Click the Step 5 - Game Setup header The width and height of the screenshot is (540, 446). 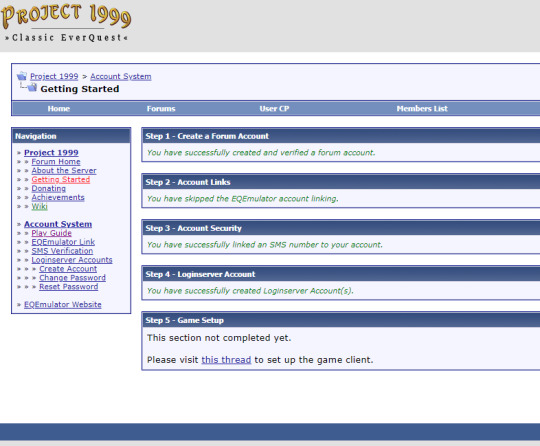[x=341, y=320]
